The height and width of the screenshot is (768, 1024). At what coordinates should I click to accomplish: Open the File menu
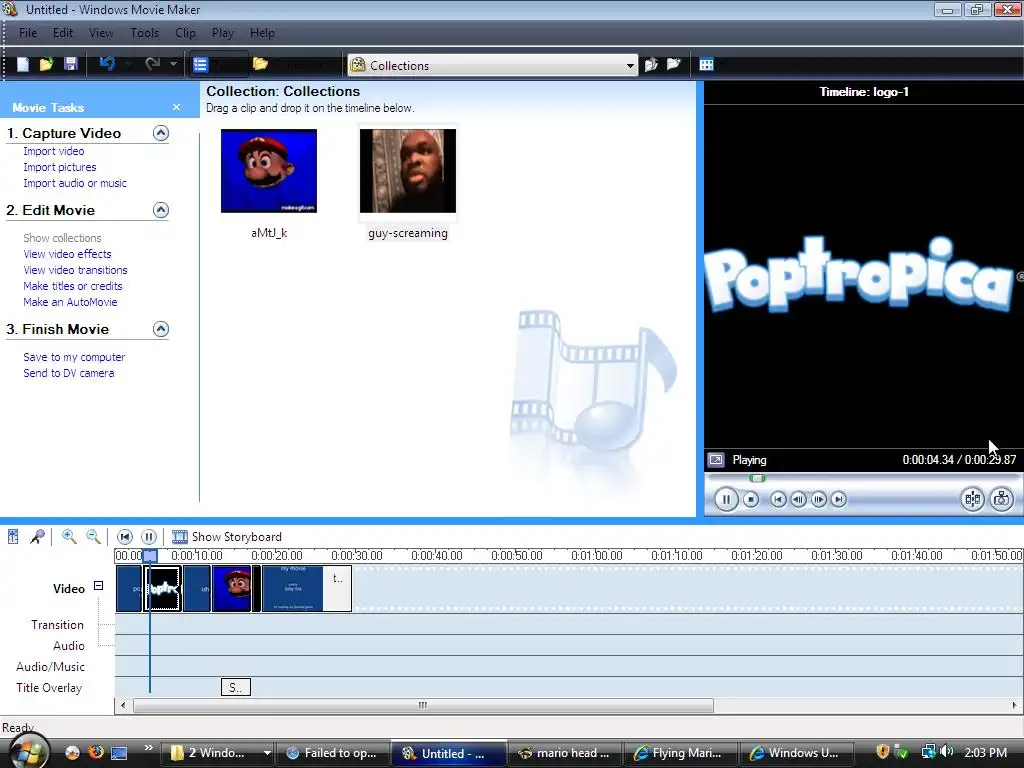[x=27, y=33]
